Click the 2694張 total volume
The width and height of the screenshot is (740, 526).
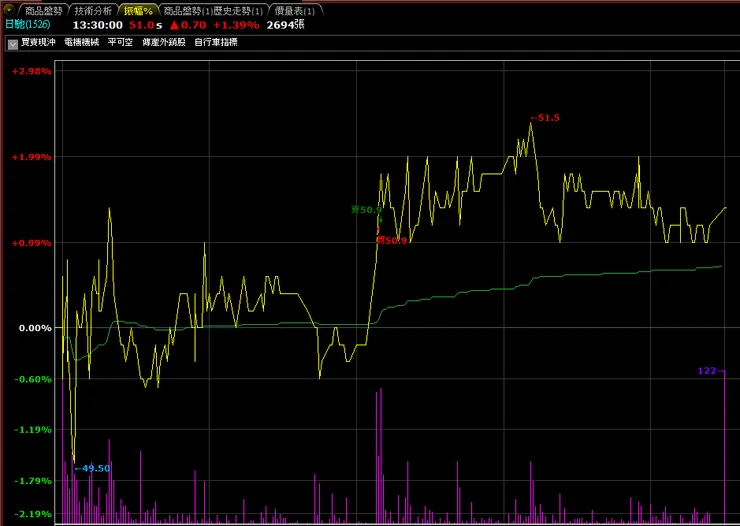click(285, 25)
